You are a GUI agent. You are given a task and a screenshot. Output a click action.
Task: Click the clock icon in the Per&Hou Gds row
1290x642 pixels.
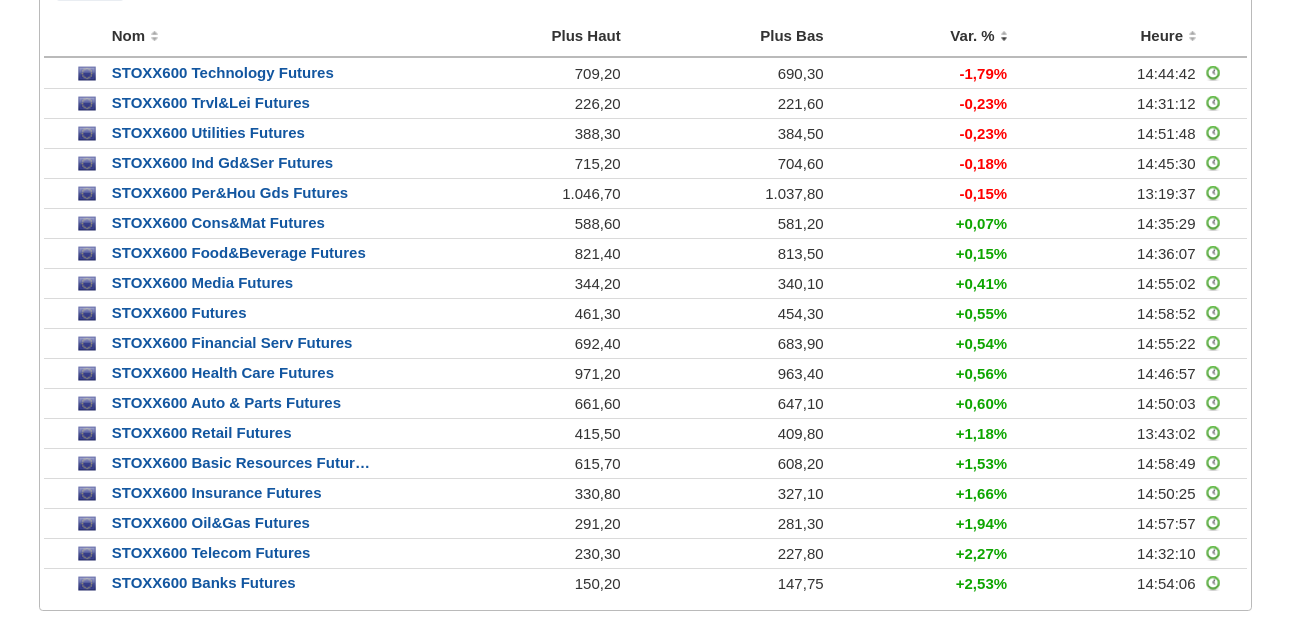point(1213,193)
